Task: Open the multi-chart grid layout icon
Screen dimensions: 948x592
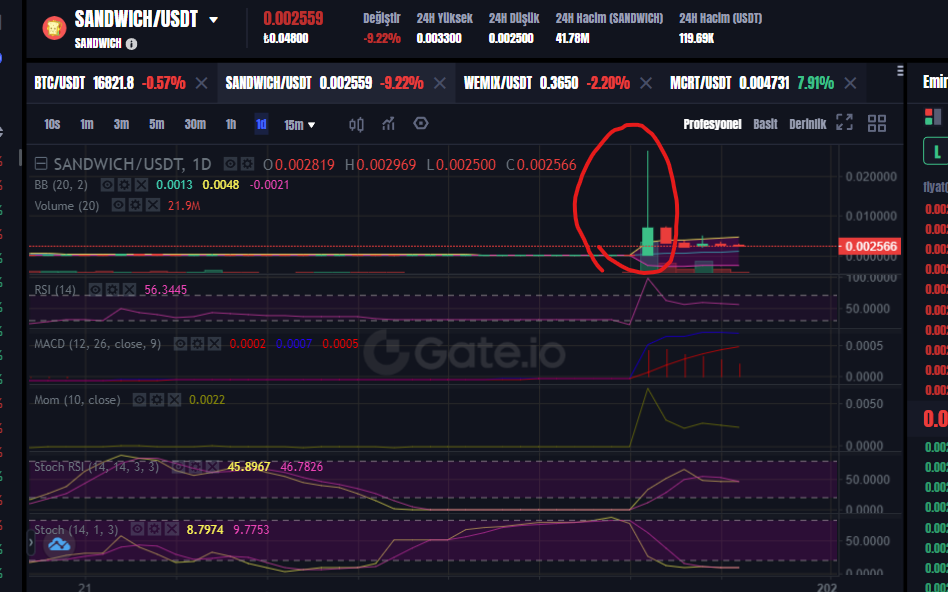Action: tap(877, 123)
